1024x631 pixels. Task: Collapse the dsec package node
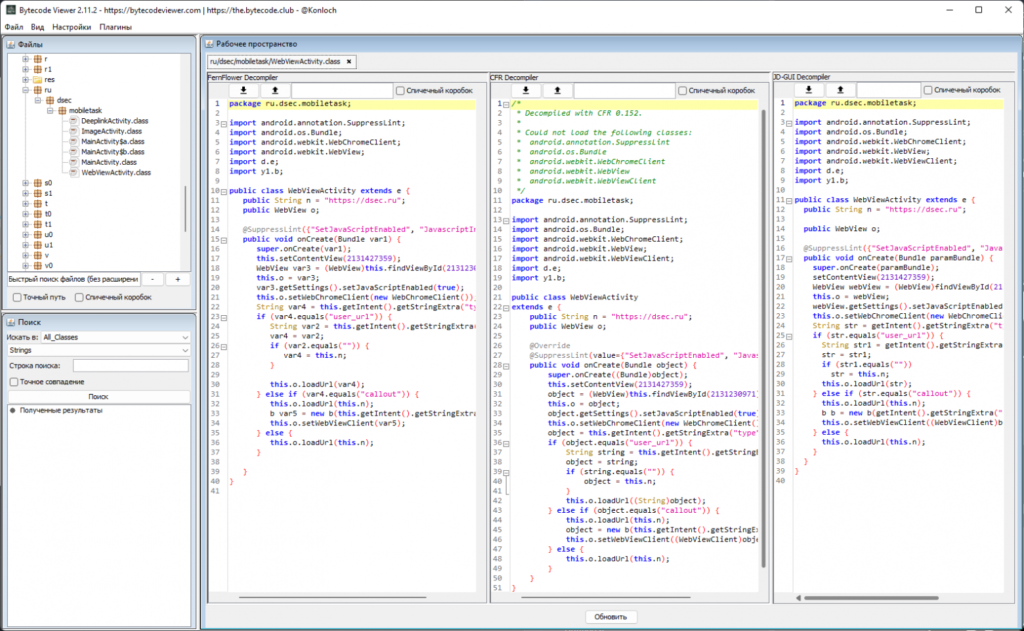pos(38,101)
